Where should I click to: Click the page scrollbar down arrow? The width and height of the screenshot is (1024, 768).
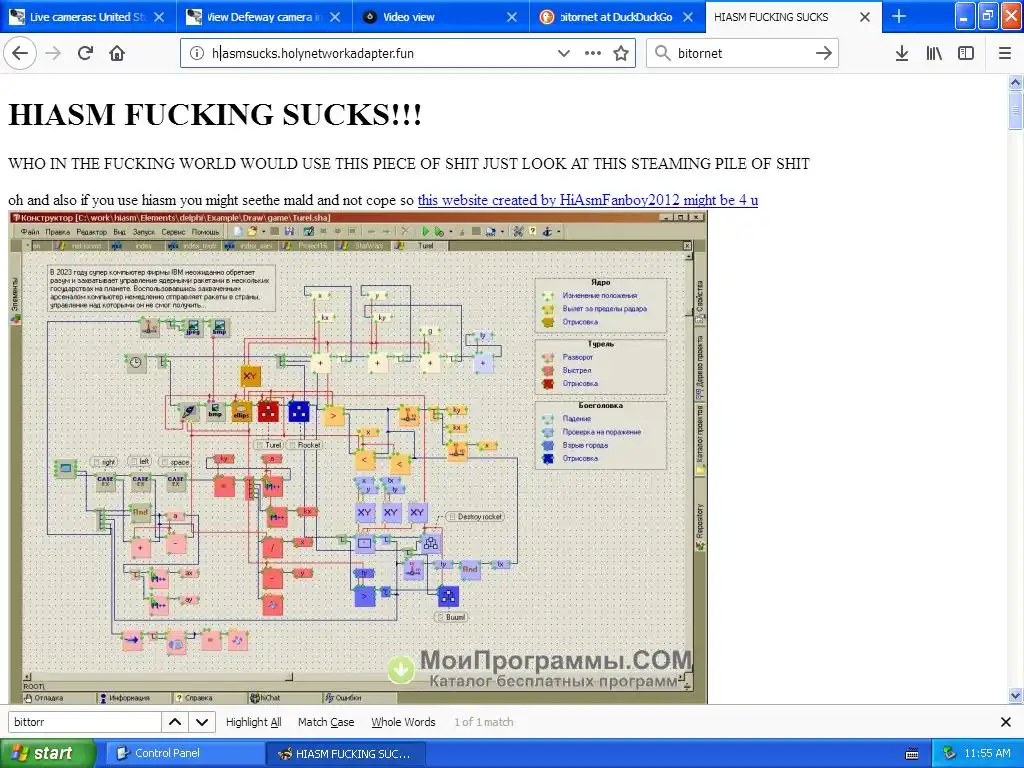[1015, 696]
